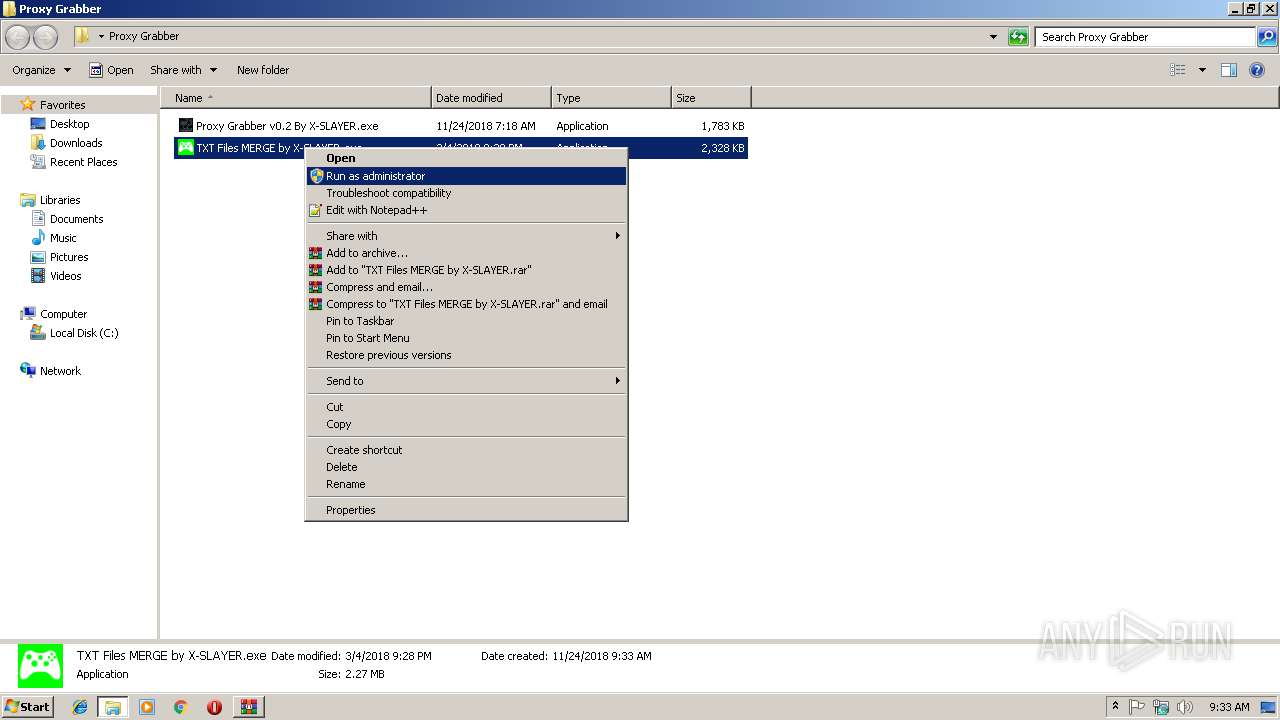Click the Open toolbar button
The width and height of the screenshot is (1280, 720).
pos(111,70)
